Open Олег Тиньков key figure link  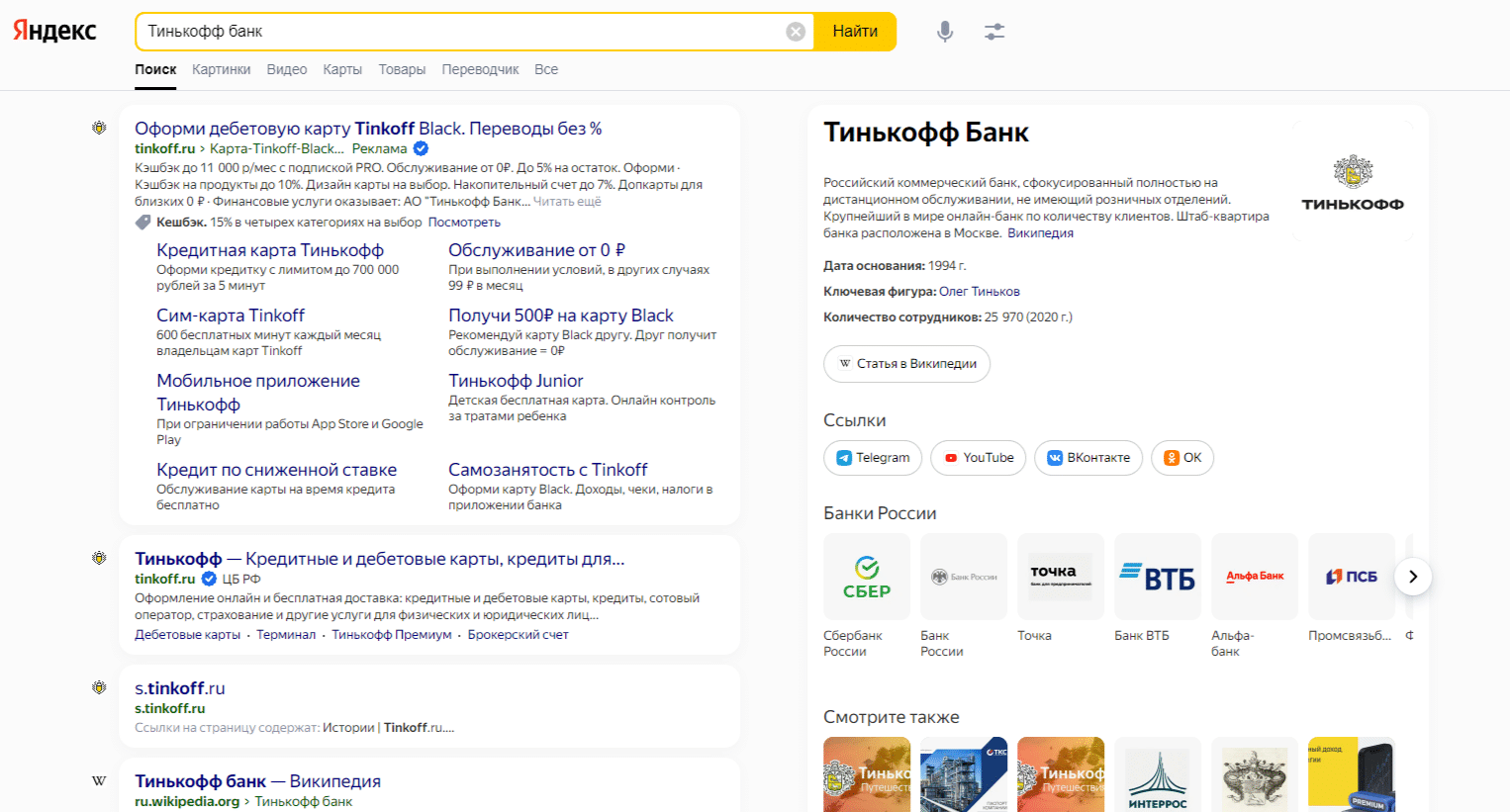point(980,292)
